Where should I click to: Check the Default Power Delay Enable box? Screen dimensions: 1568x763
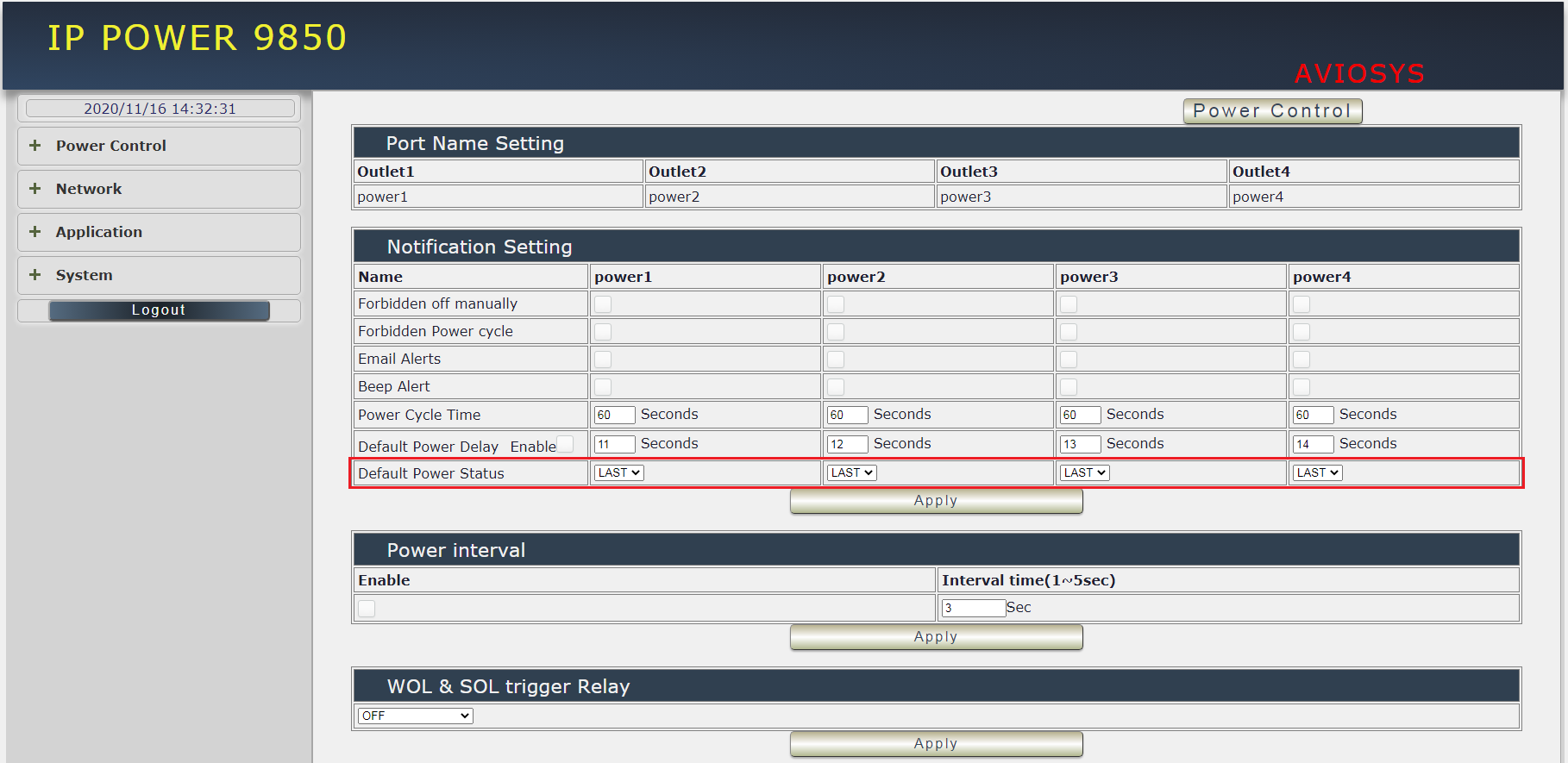(565, 444)
